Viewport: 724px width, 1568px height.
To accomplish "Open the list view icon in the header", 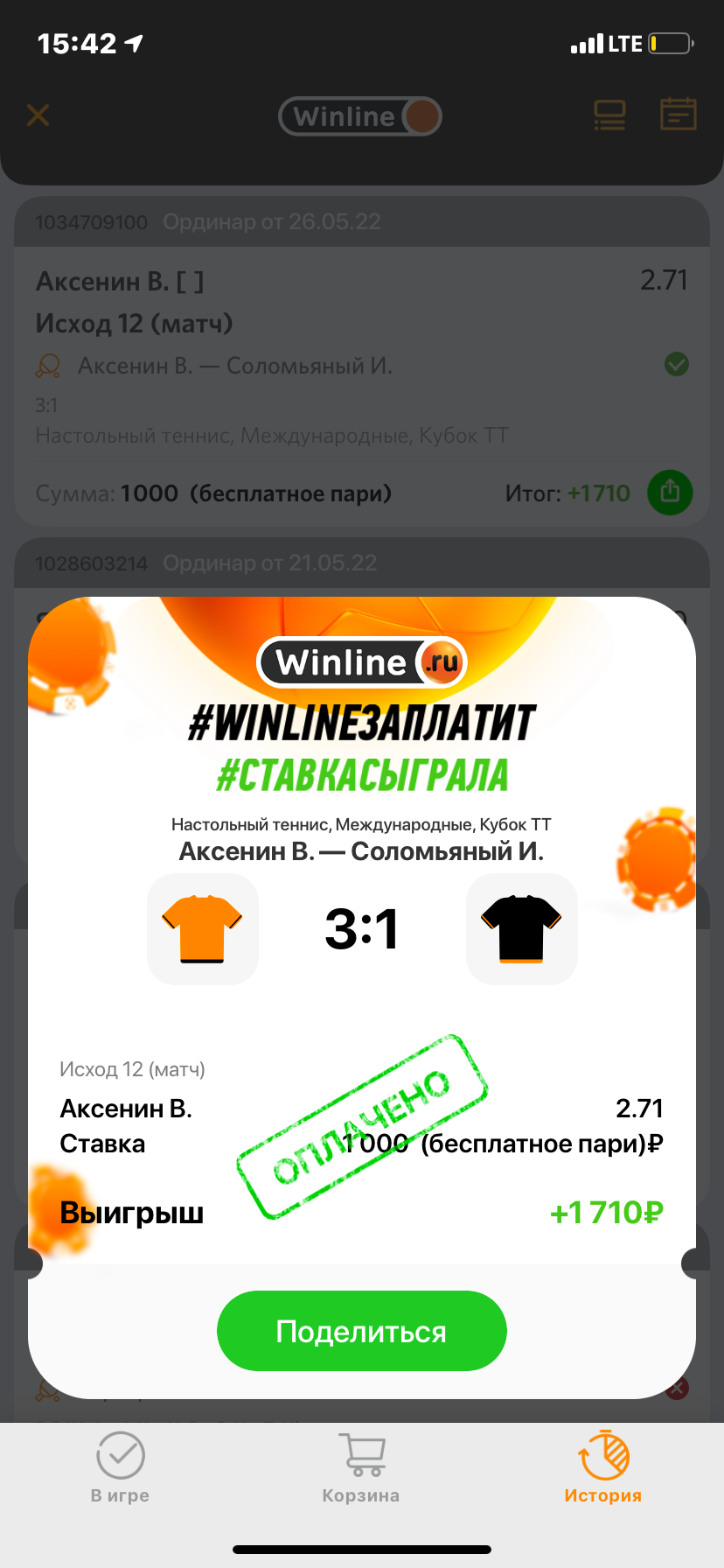I will tap(609, 115).
